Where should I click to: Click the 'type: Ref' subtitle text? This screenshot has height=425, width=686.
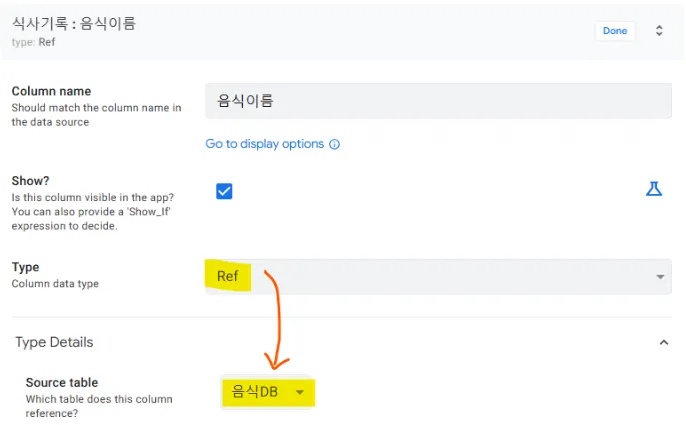click(34, 43)
